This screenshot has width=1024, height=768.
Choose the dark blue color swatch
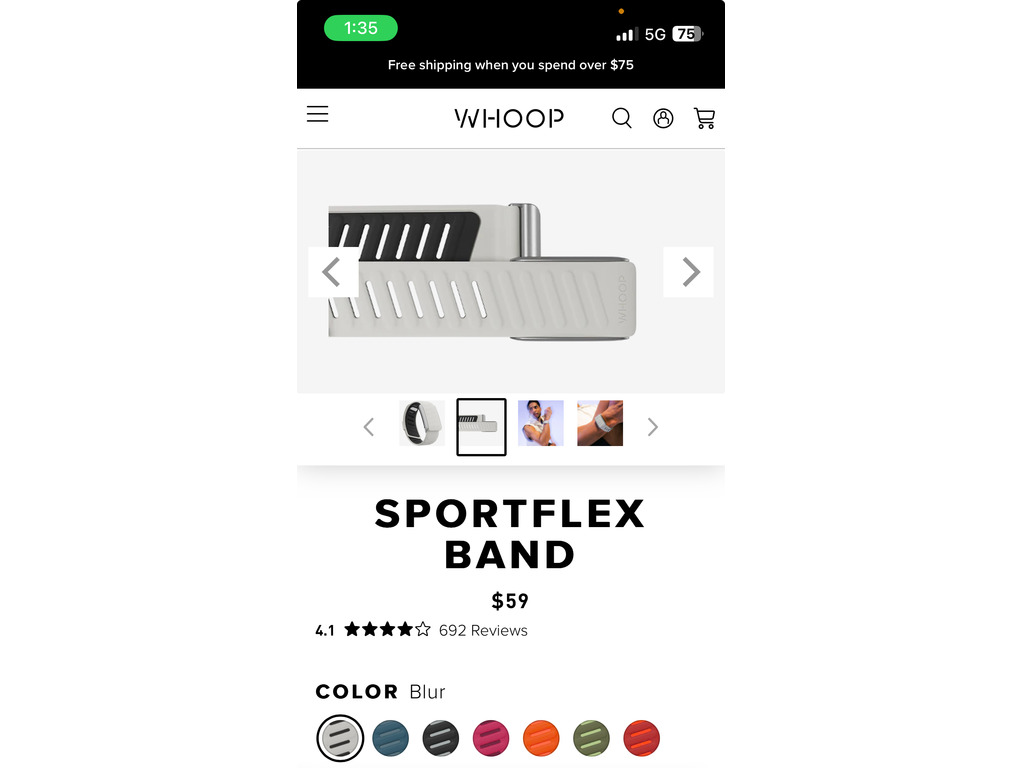tap(391, 738)
